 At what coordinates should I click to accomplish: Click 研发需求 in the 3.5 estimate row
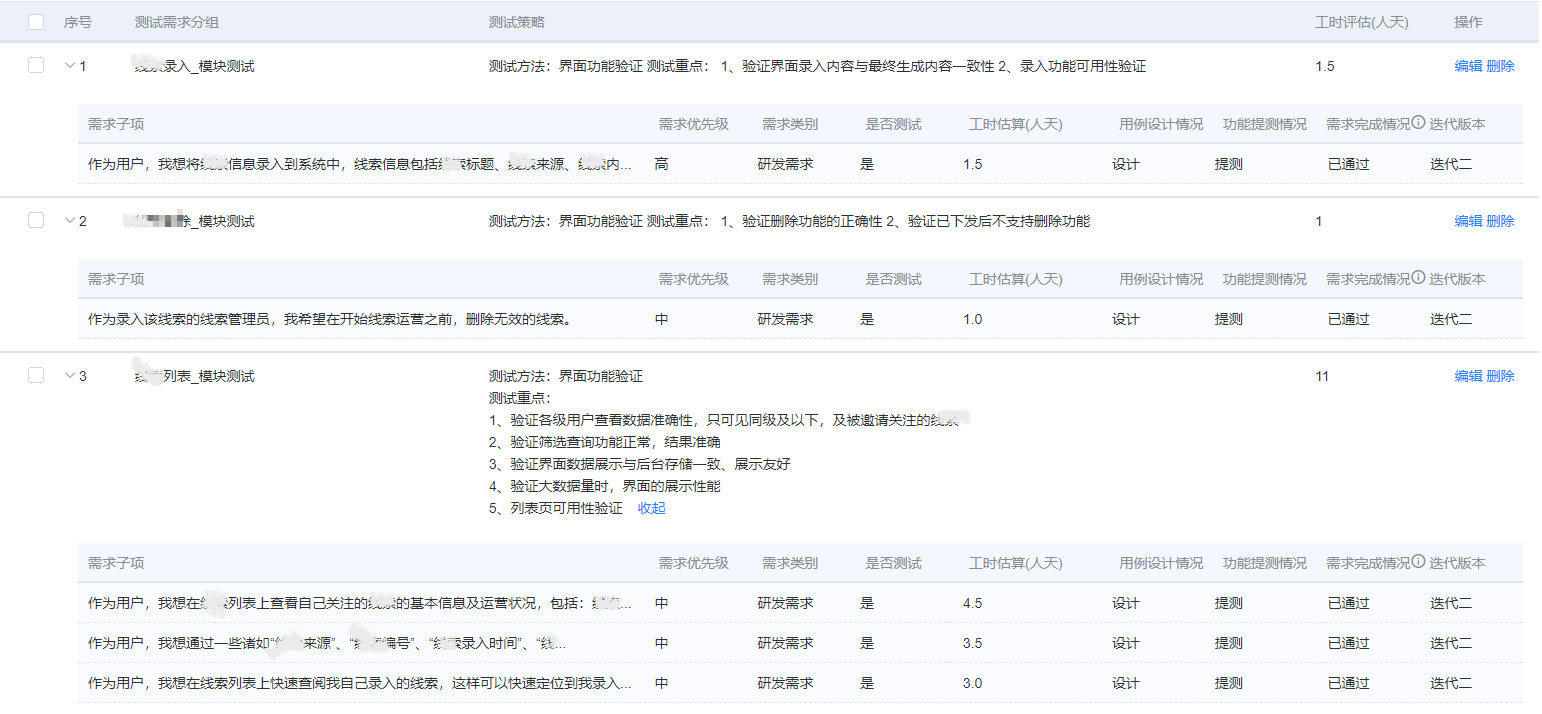pos(785,643)
